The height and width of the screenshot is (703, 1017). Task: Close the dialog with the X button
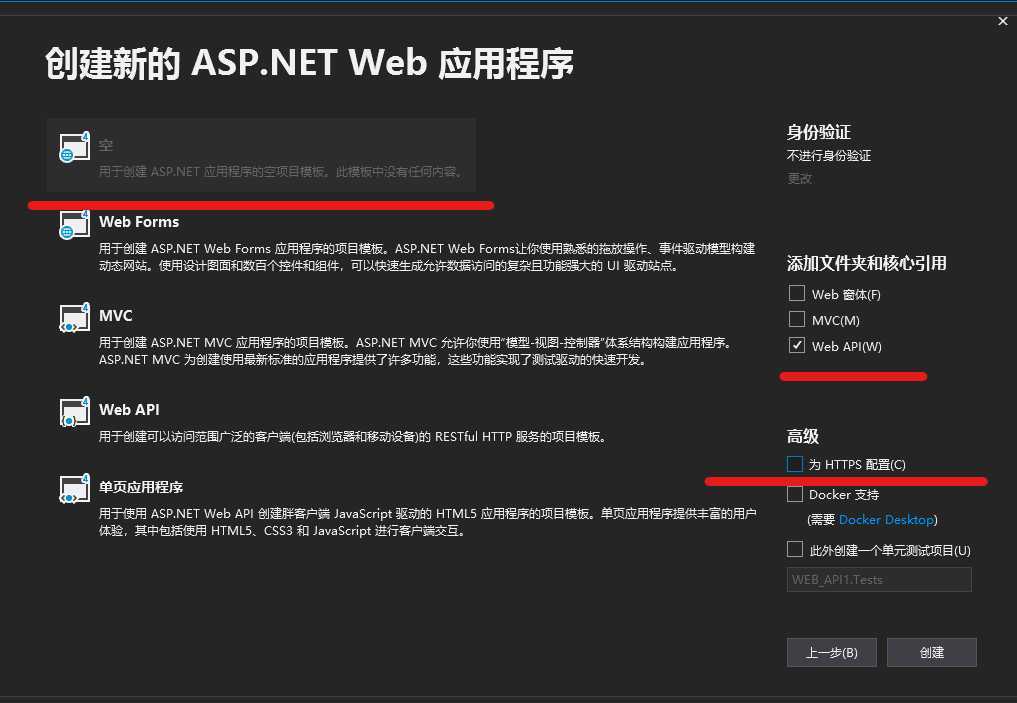tap(1003, 21)
